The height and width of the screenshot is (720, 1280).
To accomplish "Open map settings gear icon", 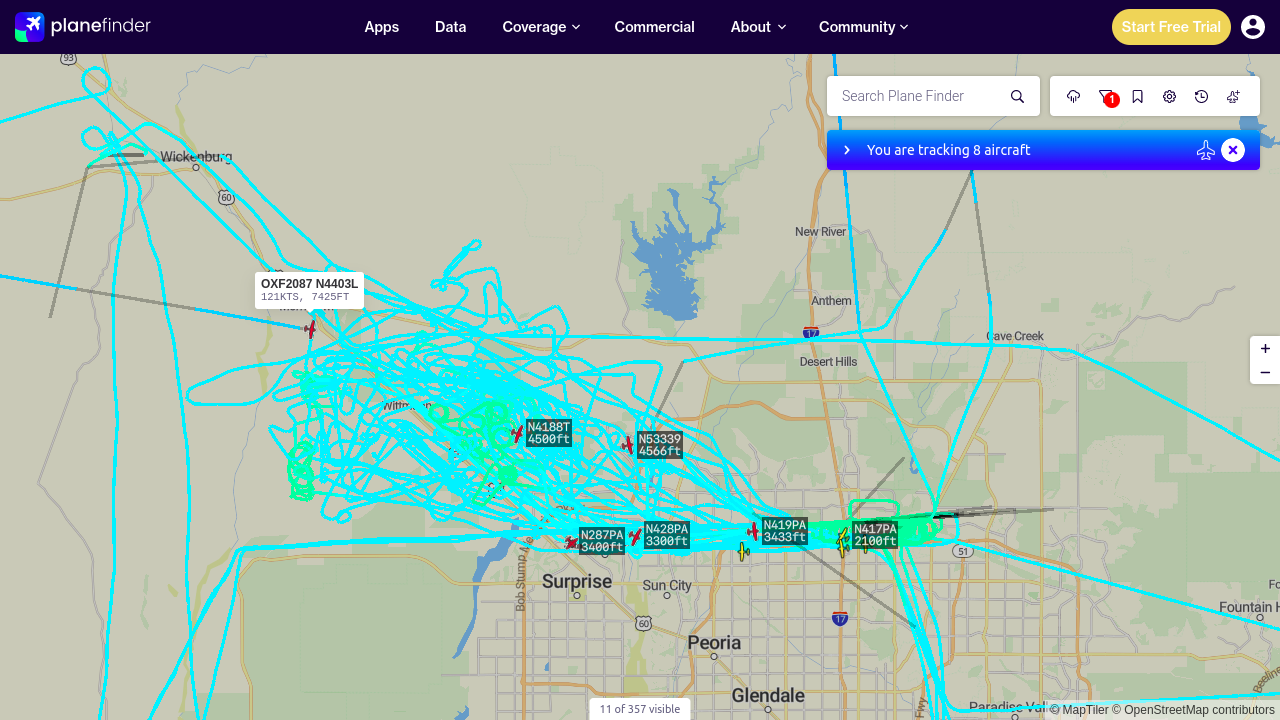I will click(1170, 96).
